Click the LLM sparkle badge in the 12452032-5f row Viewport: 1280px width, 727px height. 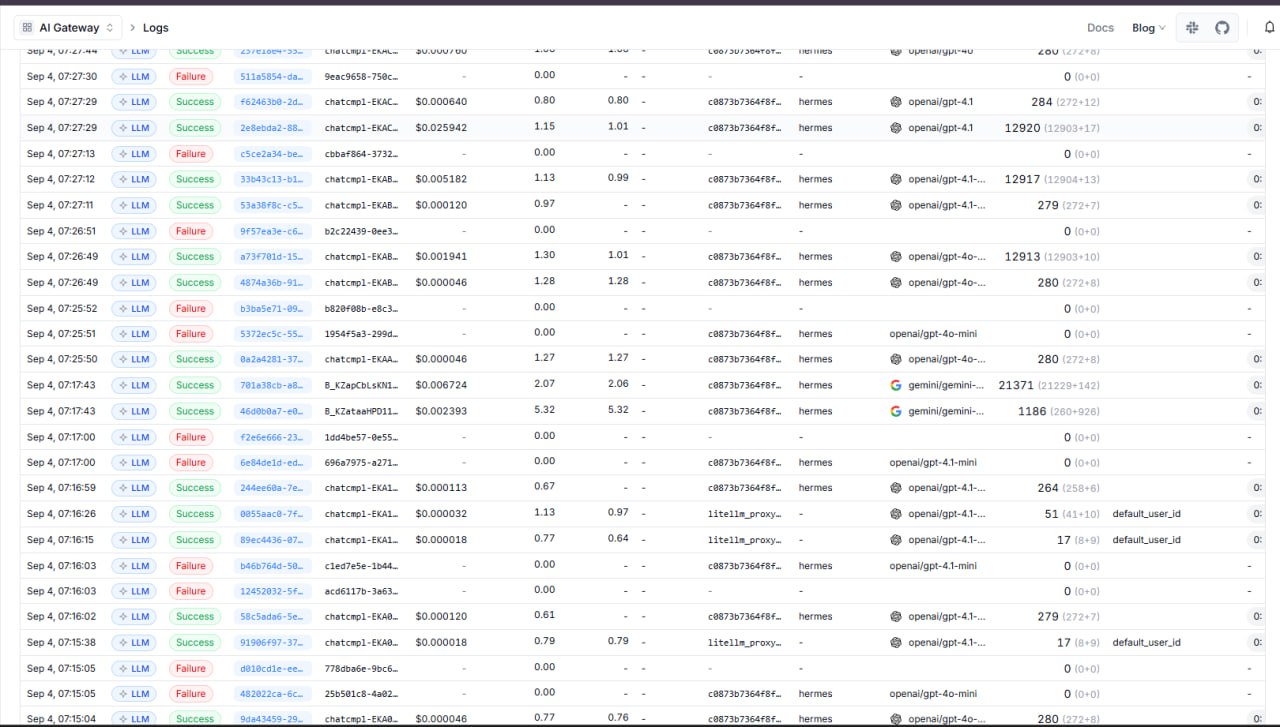(134, 591)
